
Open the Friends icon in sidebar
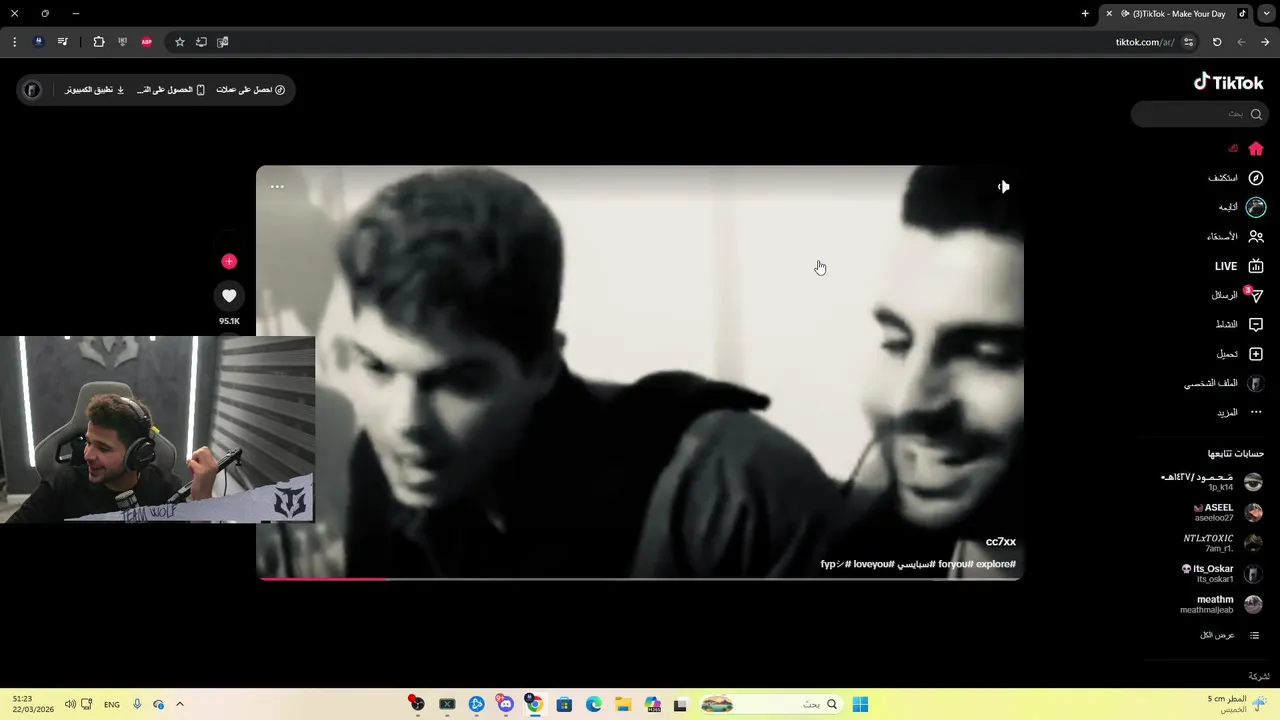(x=1256, y=237)
